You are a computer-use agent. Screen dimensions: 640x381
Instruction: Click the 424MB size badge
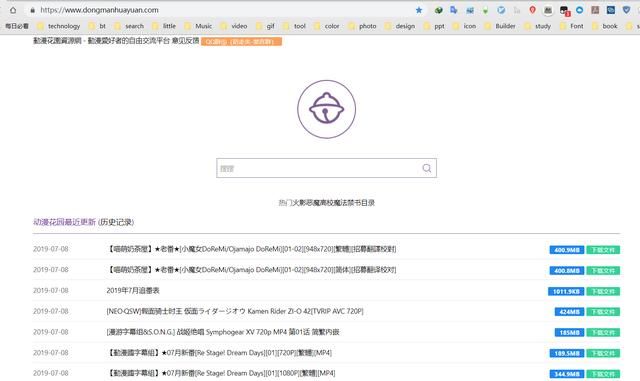569,312
